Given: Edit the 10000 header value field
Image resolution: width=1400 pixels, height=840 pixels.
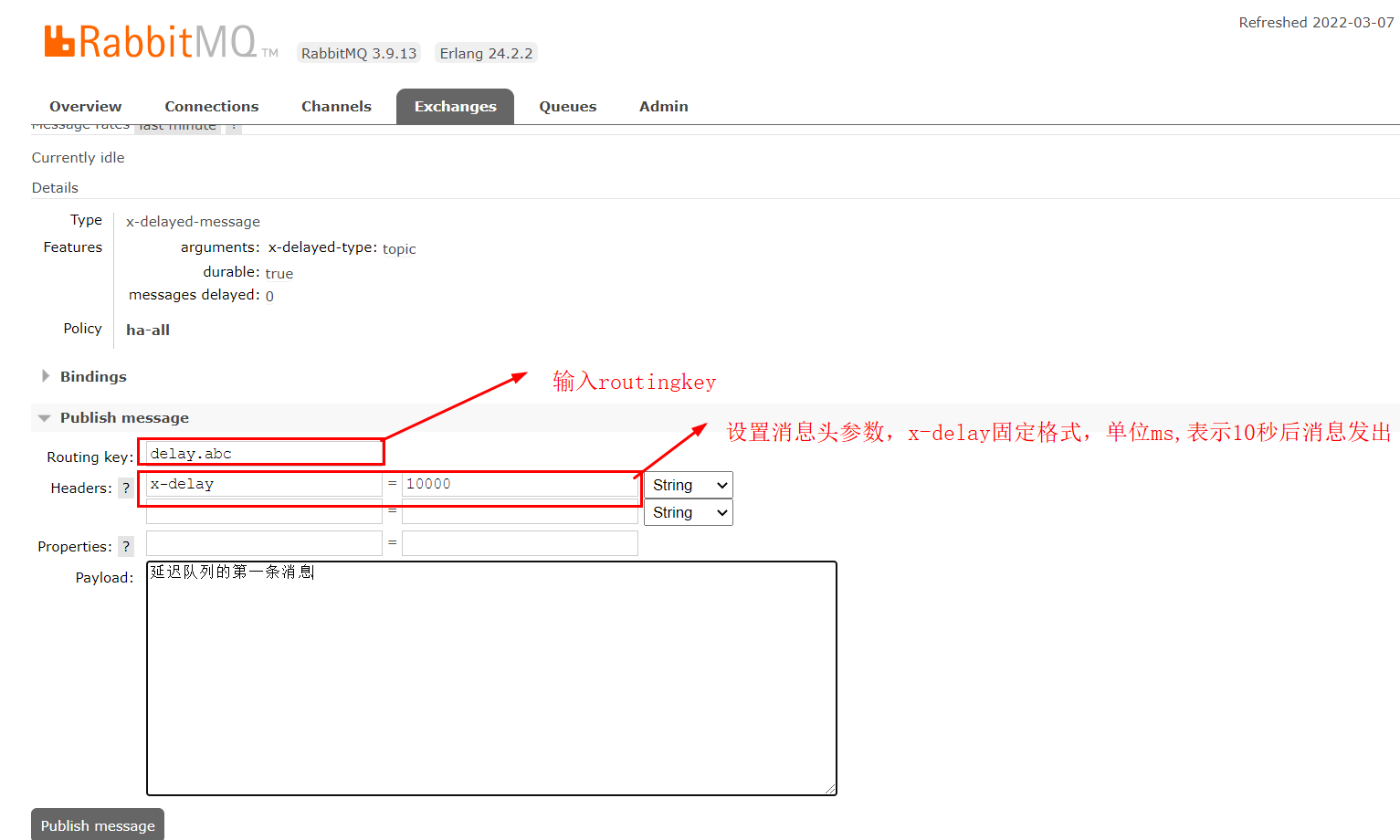Looking at the screenshot, I should [x=520, y=484].
